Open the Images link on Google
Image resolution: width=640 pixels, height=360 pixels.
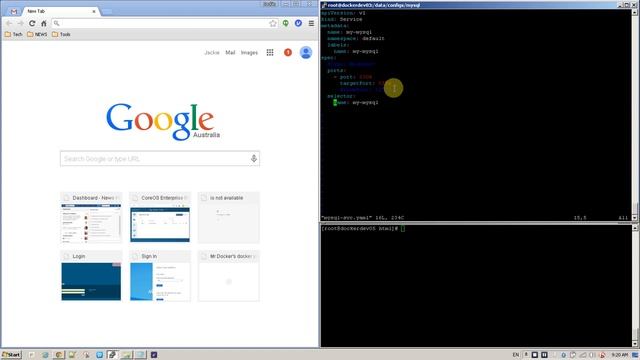point(249,53)
